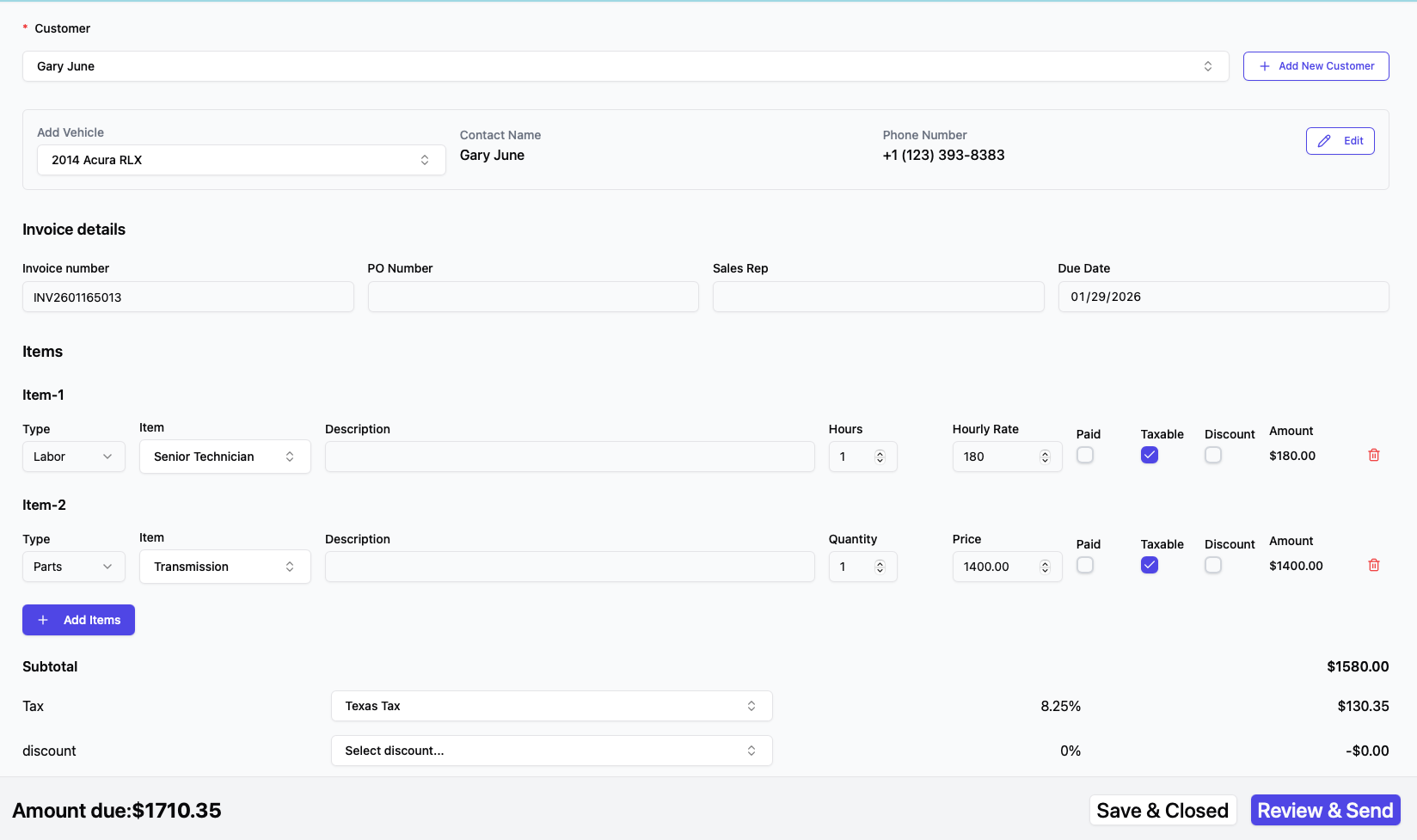Adjust the Hourly Rate stepper in Item-1

[1045, 457]
